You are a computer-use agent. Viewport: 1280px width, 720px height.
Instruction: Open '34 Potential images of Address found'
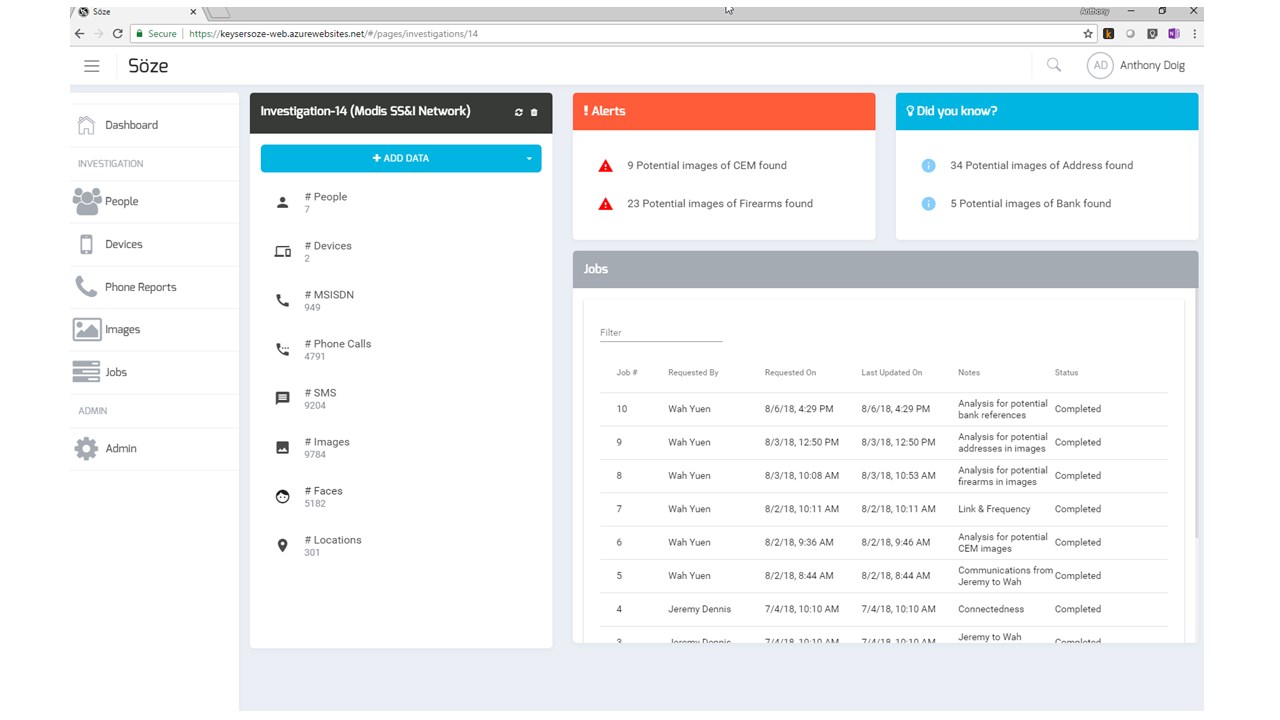[x=1041, y=166]
